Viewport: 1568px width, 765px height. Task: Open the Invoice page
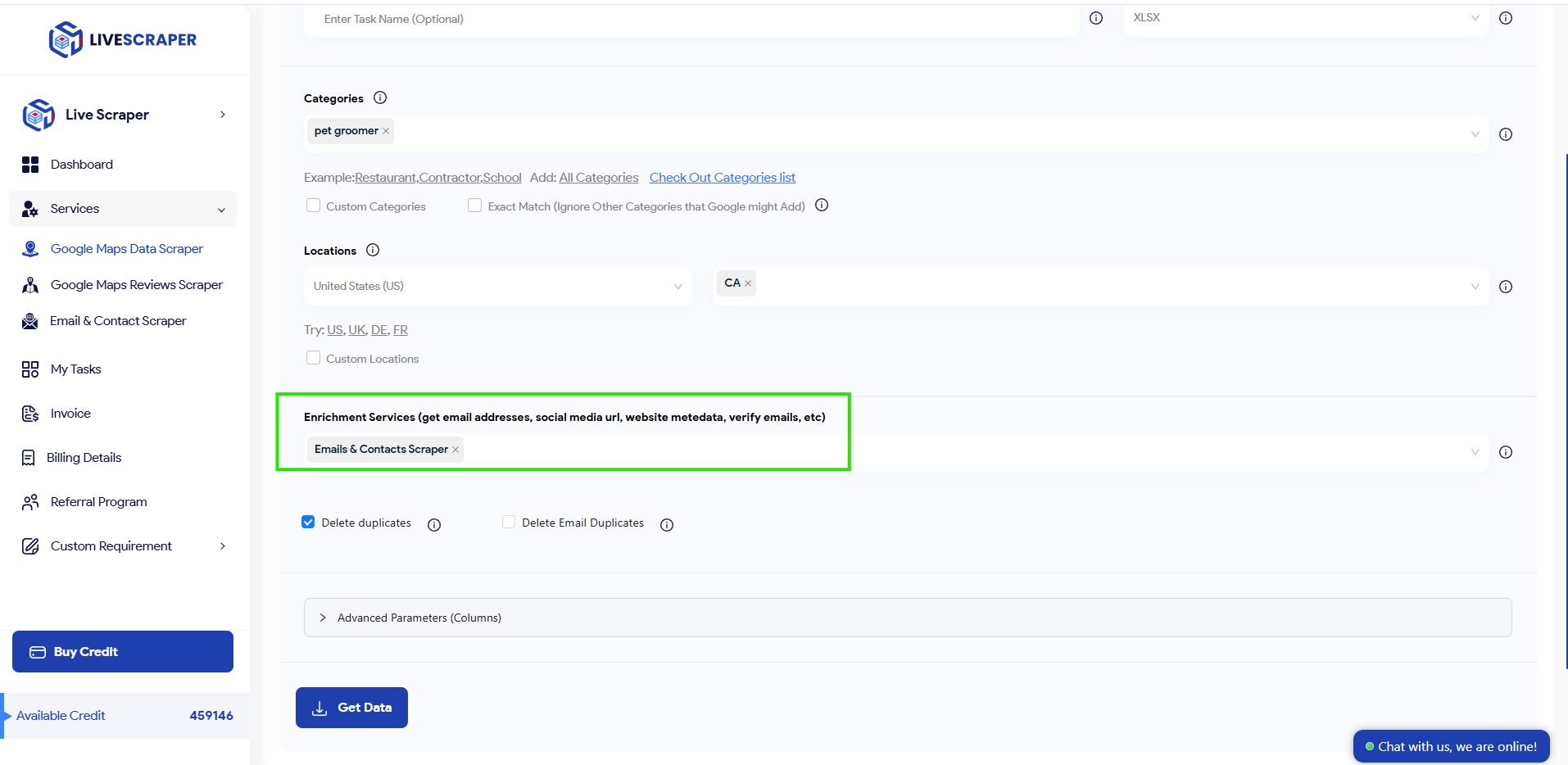(70, 414)
